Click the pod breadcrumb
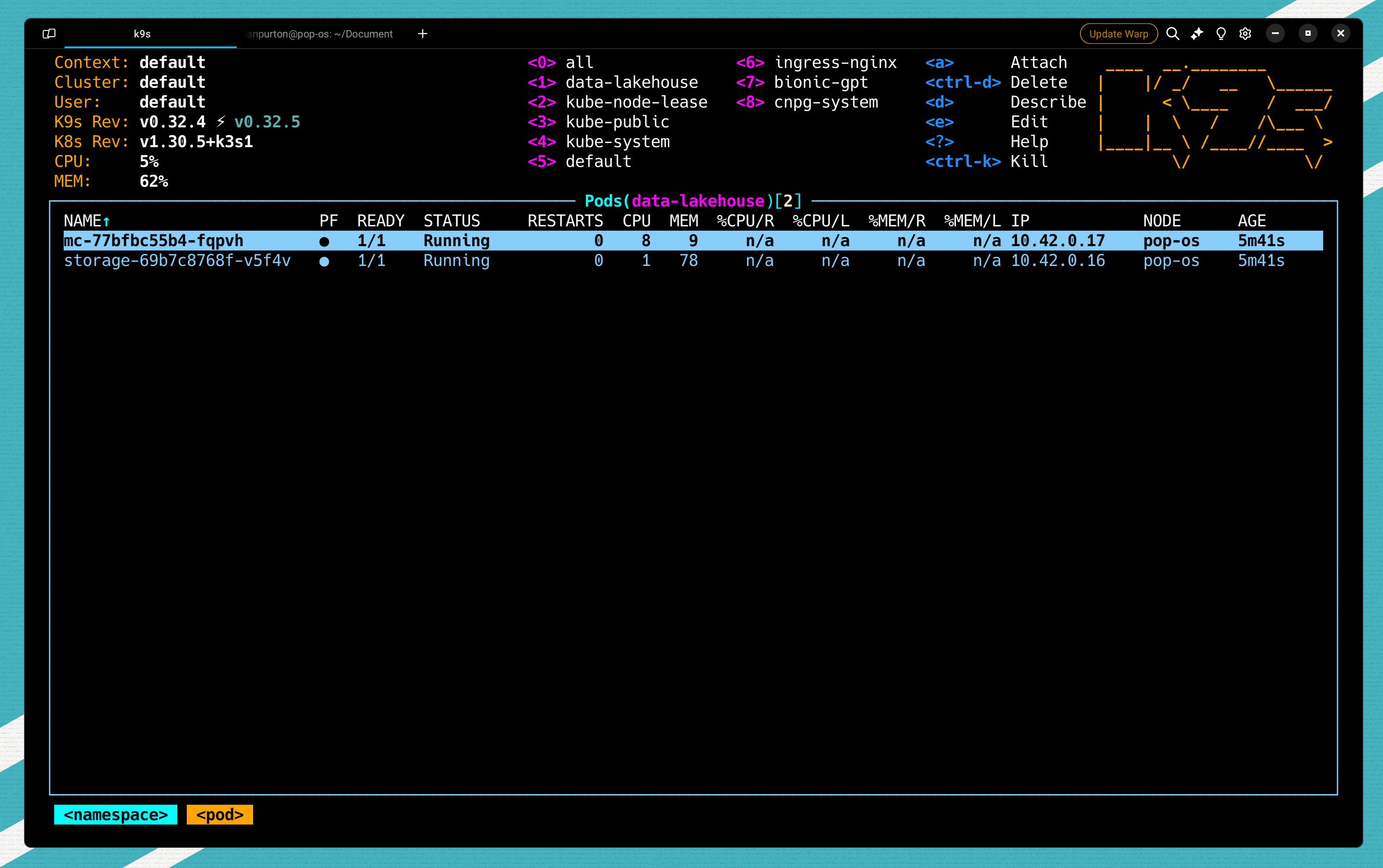Viewport: 1383px width, 868px height. pyautogui.click(x=219, y=815)
